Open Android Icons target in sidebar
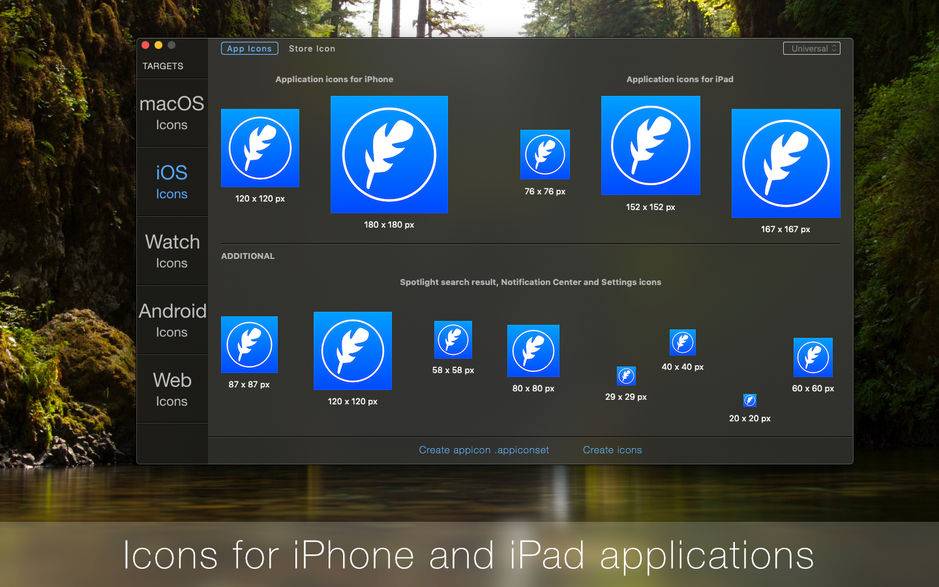The height and width of the screenshot is (587, 939). pyautogui.click(x=172, y=320)
